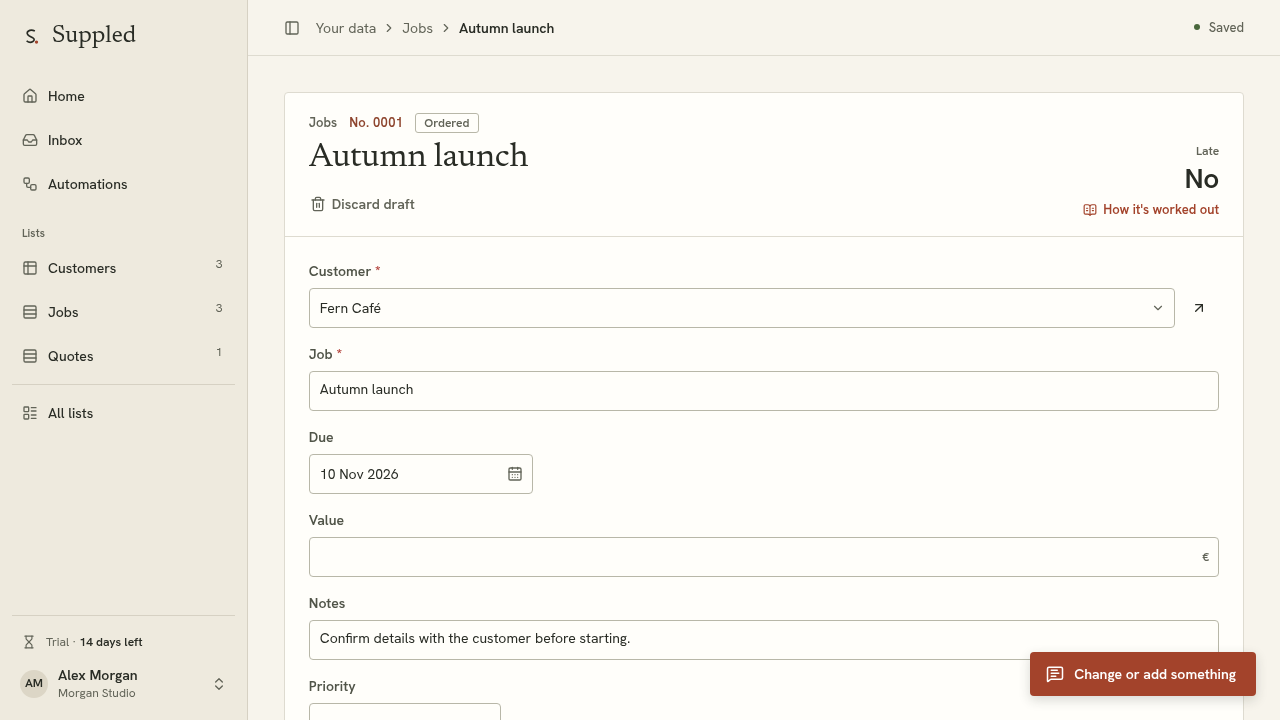
Task: Open linked customer record arrow icon
Action: coord(1199,308)
